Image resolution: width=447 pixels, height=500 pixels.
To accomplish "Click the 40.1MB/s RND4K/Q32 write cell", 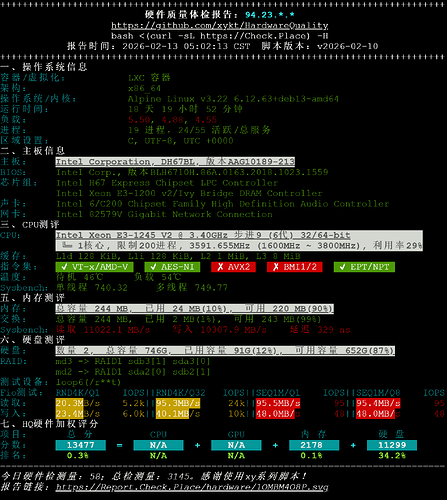I will [x=178, y=414].
